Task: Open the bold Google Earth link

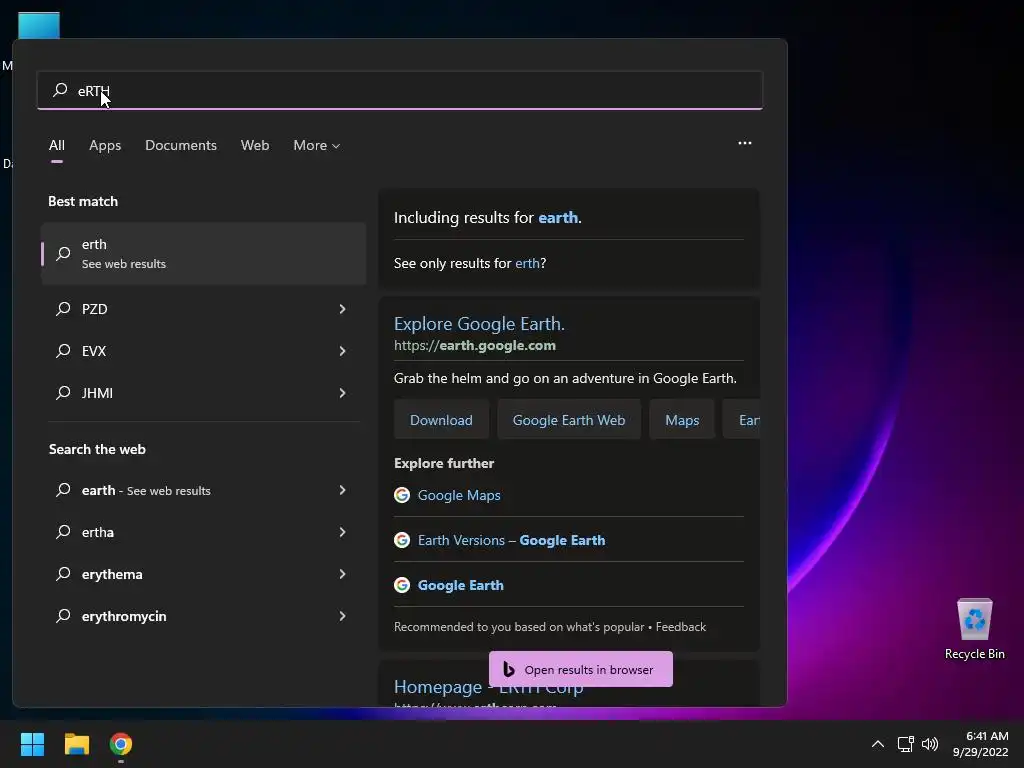Action: pyautogui.click(x=460, y=585)
